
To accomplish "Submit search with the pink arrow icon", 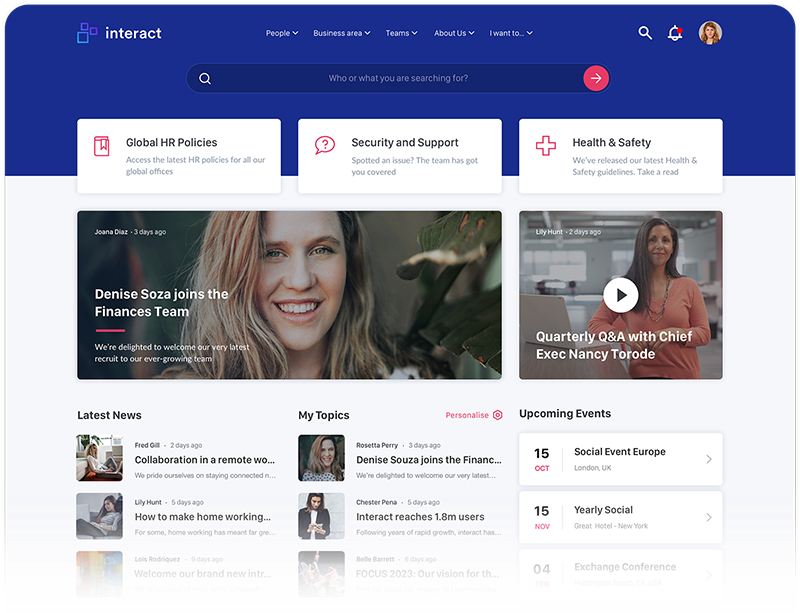I will (x=596, y=77).
